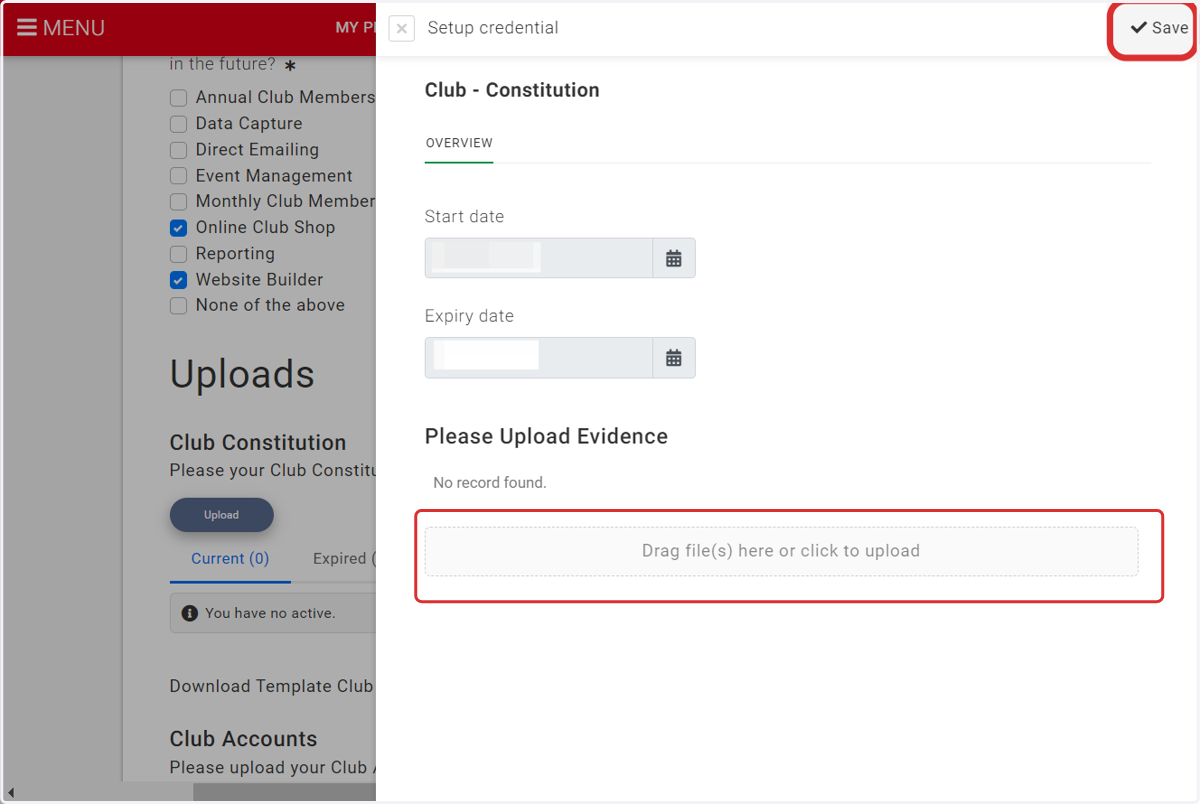The image size is (1200, 804).
Task: Click the Club - Constitution heading
Action: point(512,90)
